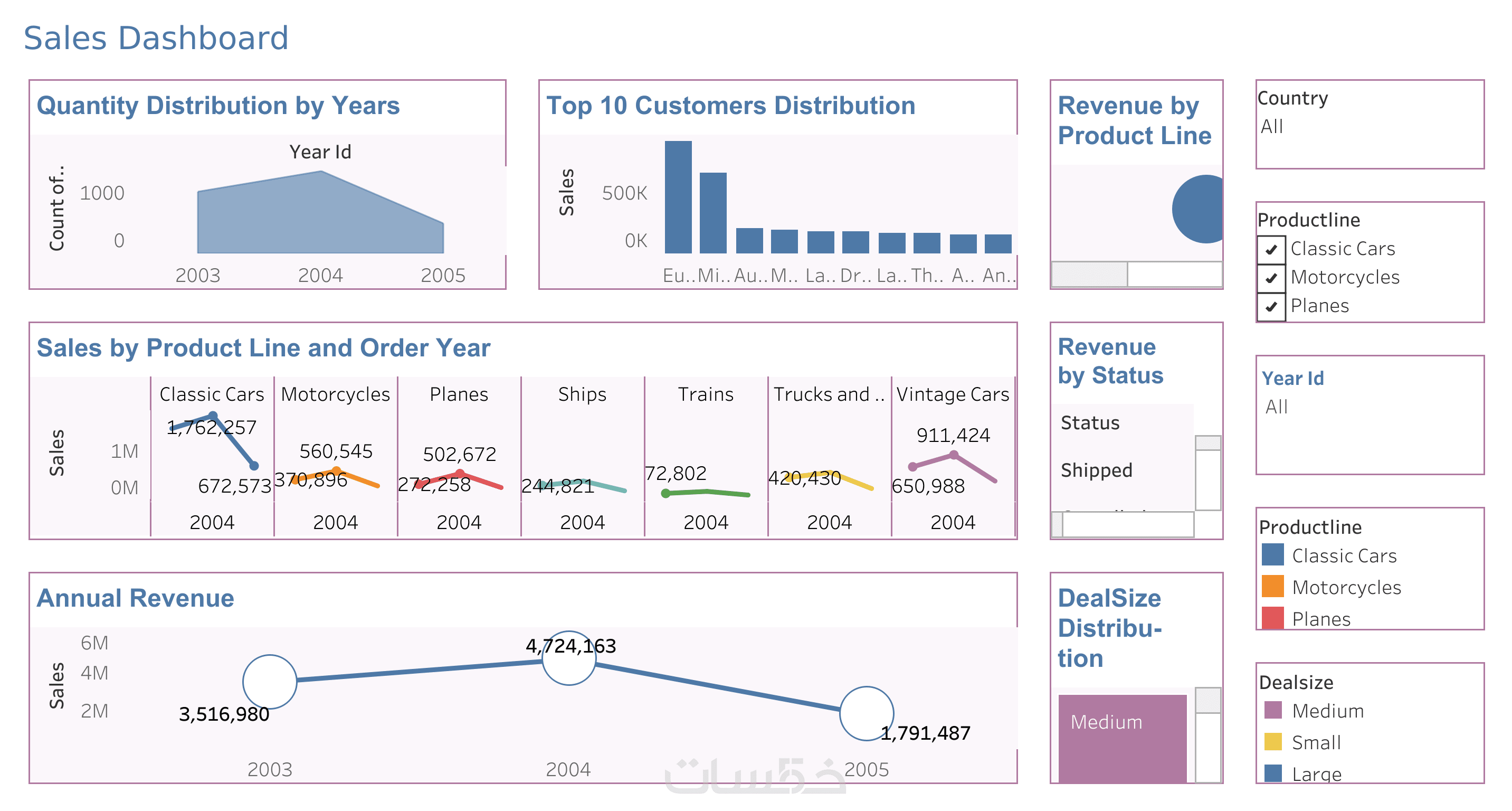Screen dimensions: 1512x811
Task: Select the Large dealsize legend swatch
Action: click(x=1272, y=774)
